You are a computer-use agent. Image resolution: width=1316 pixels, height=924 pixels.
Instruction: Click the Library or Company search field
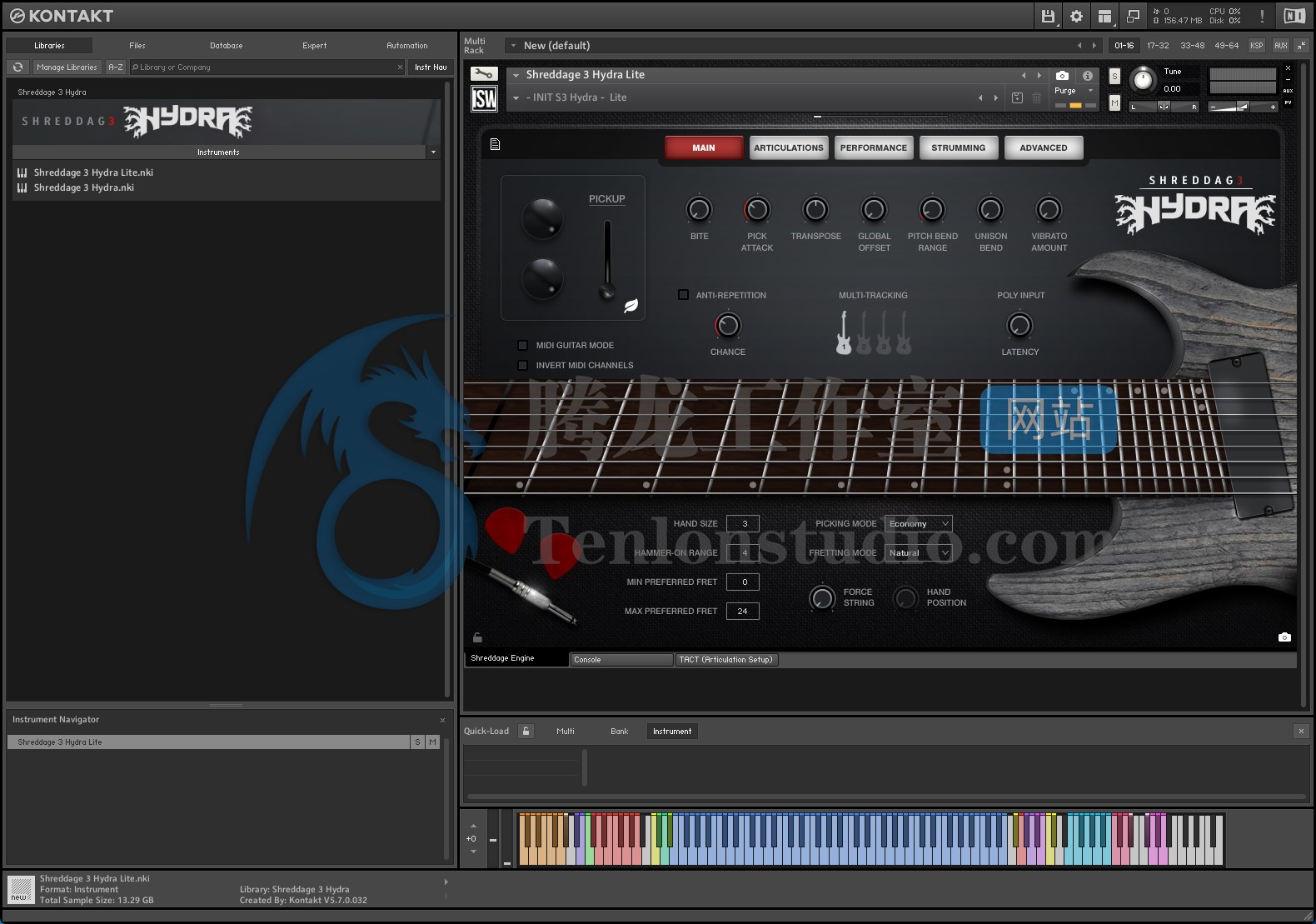click(267, 67)
